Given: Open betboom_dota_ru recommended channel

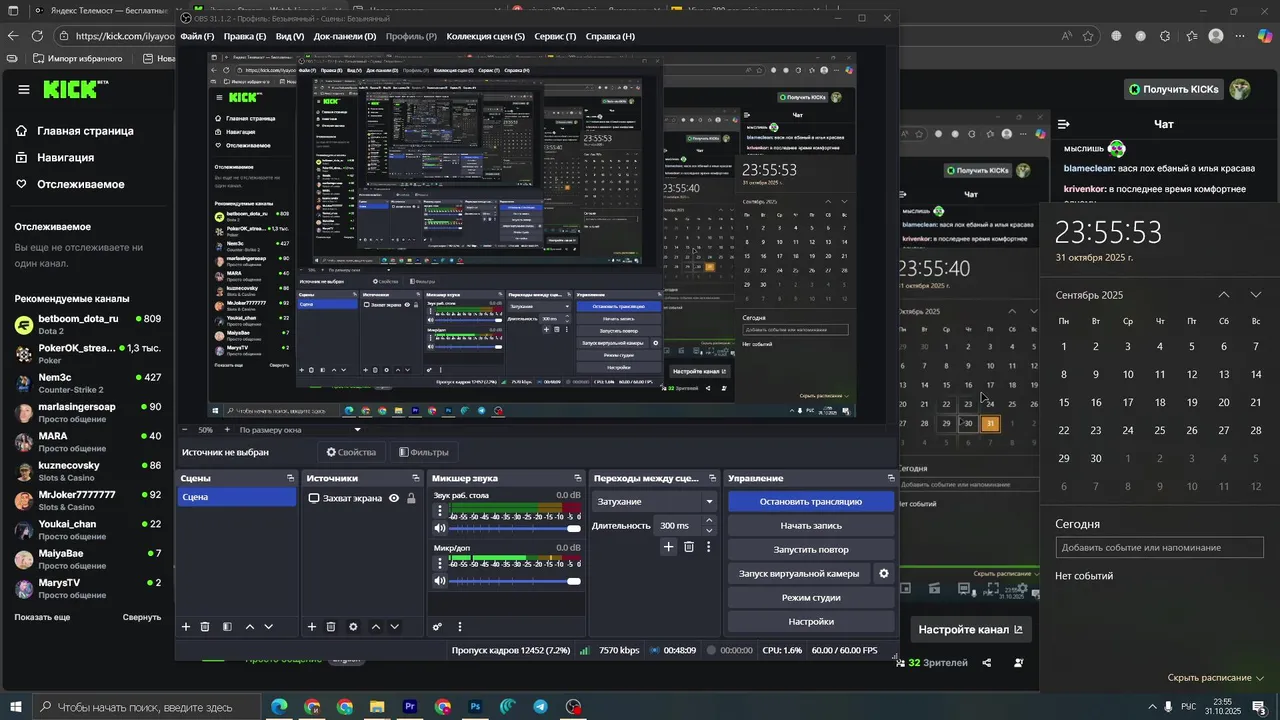Looking at the screenshot, I should [88, 324].
